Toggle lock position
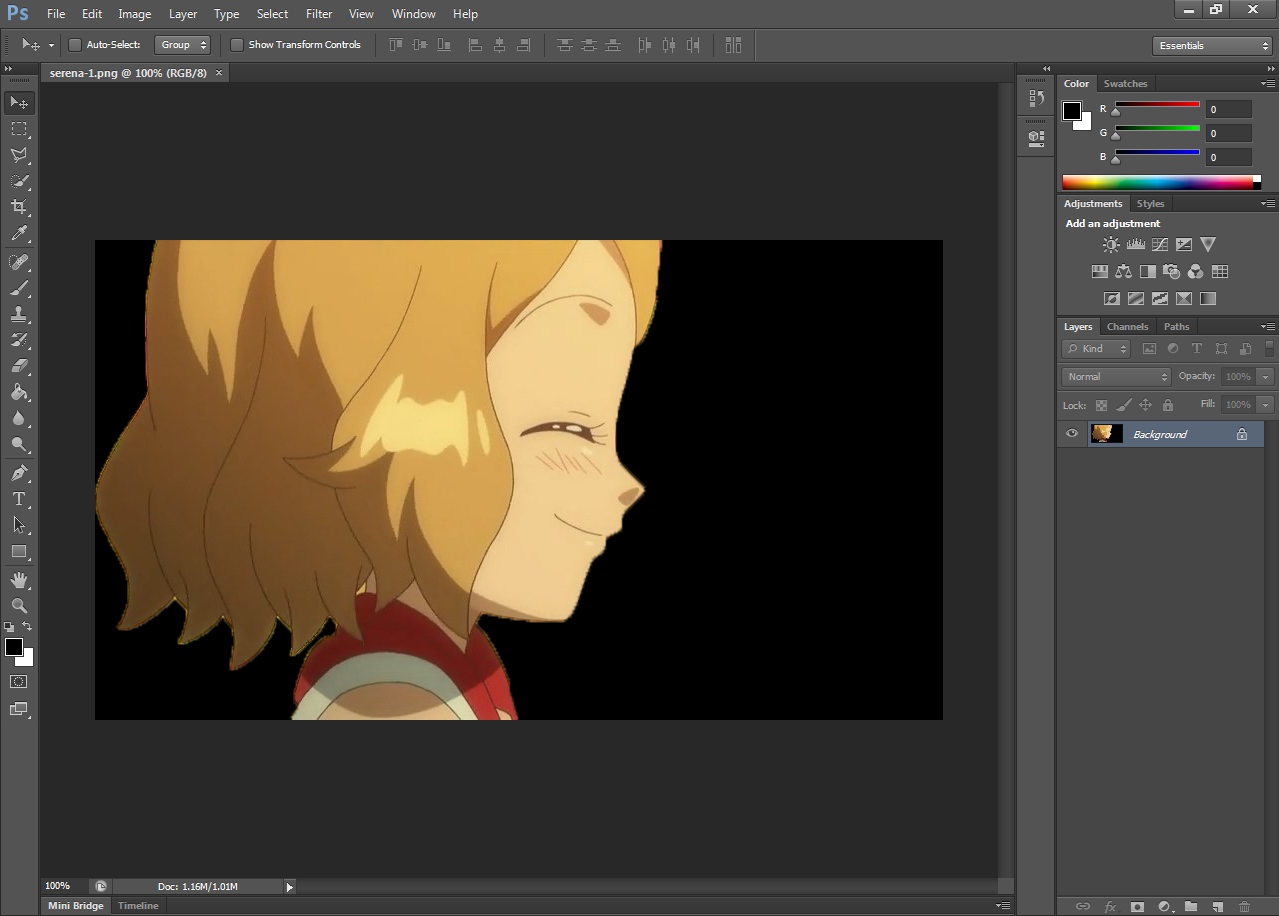The width and height of the screenshot is (1279, 916). point(1145,405)
